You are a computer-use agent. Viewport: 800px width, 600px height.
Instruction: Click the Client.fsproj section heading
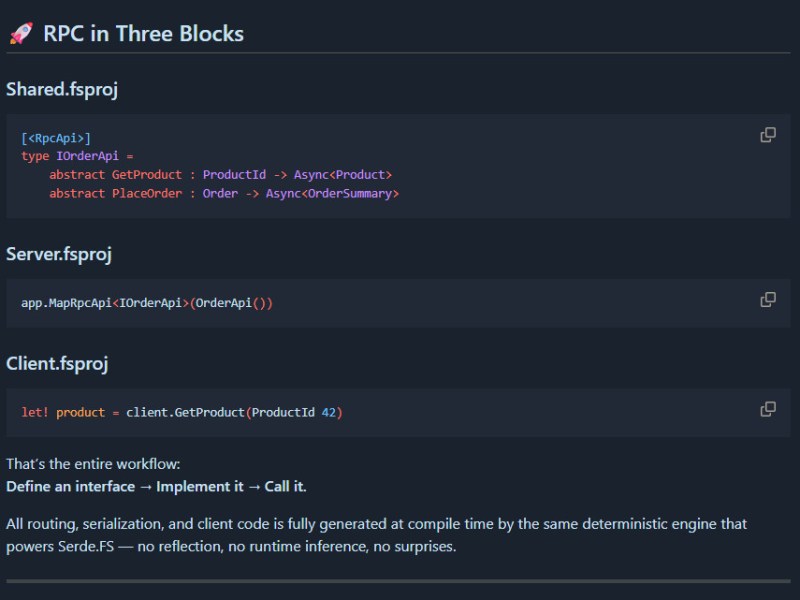[x=58, y=363]
